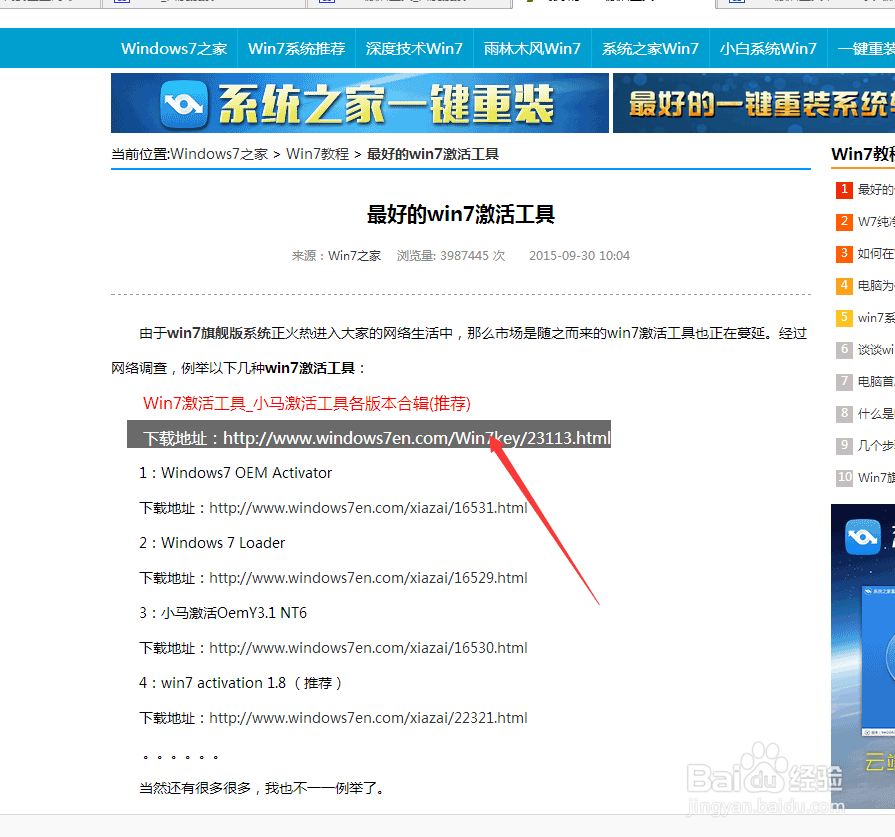Image resolution: width=895 pixels, height=837 pixels.
Task: Click the date 2015-09-30 10:04
Action: click(579, 256)
